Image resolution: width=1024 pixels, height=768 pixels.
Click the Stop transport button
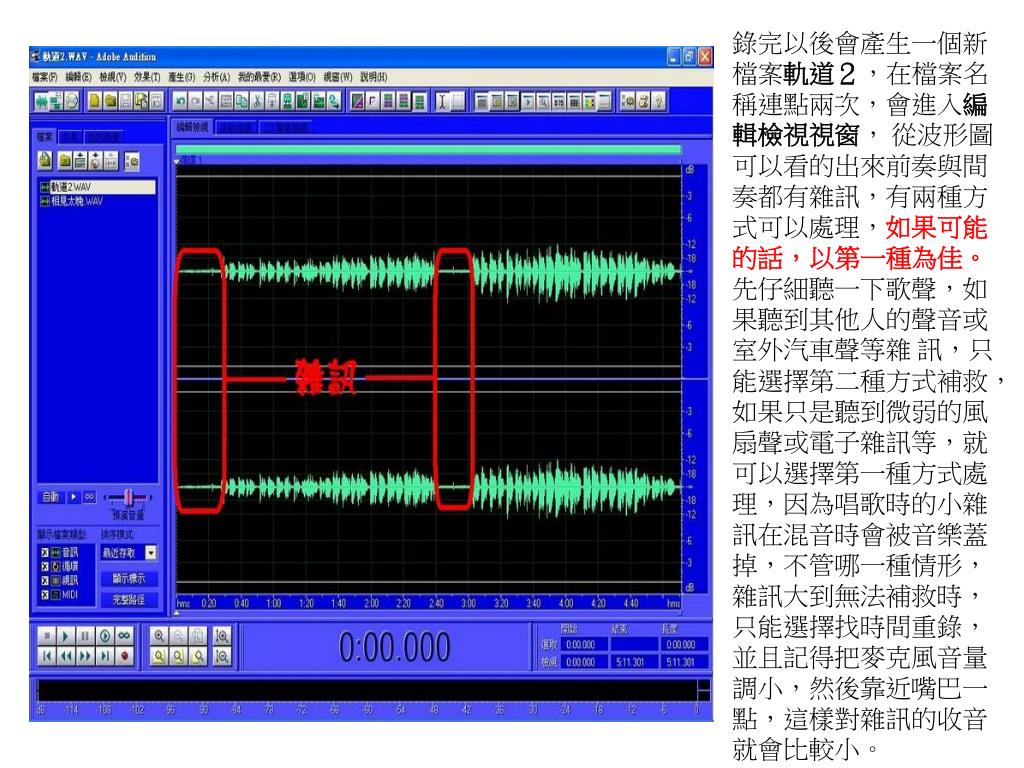[46, 635]
